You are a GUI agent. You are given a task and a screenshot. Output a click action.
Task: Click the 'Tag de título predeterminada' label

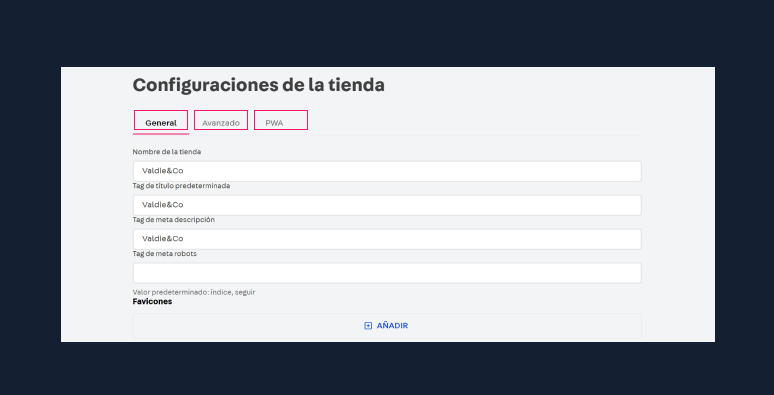[181, 186]
